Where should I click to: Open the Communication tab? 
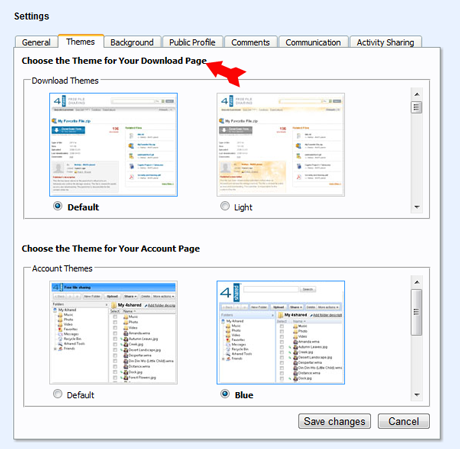tap(313, 42)
